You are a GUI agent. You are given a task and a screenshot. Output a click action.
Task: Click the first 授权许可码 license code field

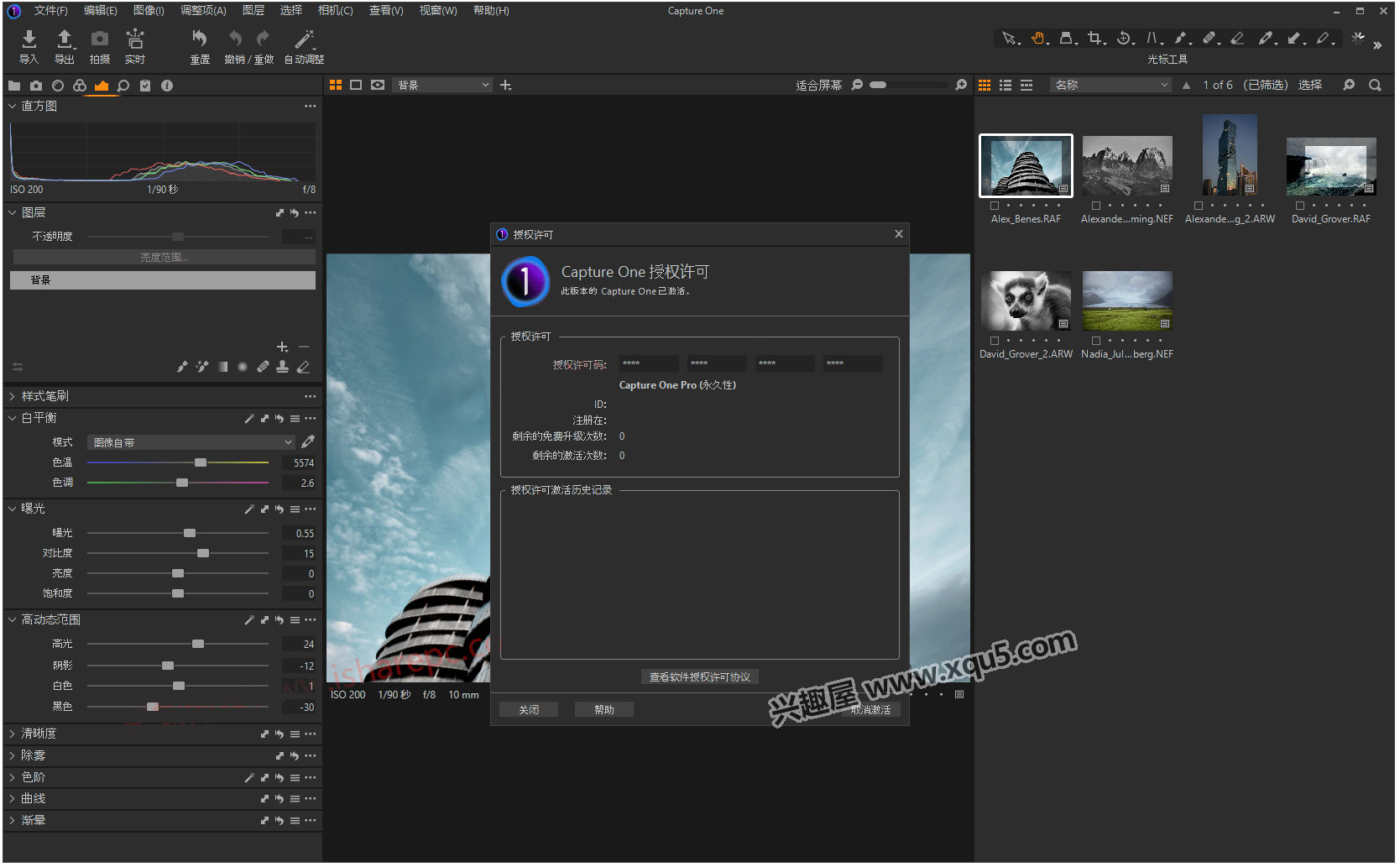point(649,363)
